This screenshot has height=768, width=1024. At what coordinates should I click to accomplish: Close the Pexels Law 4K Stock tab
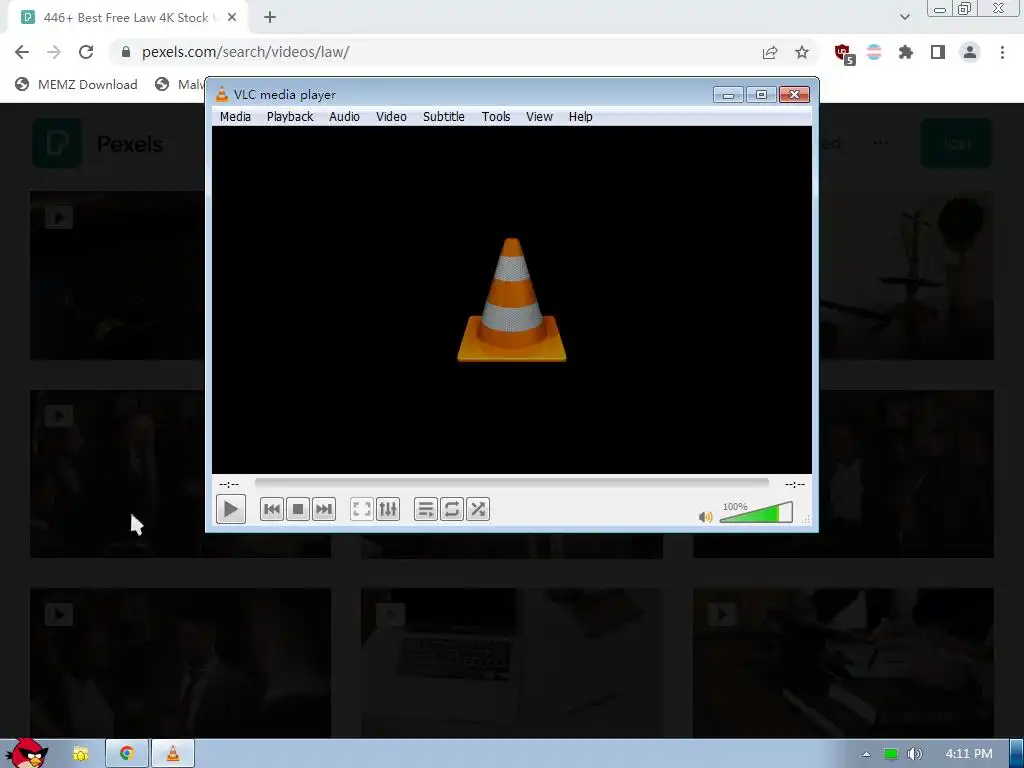tap(232, 18)
